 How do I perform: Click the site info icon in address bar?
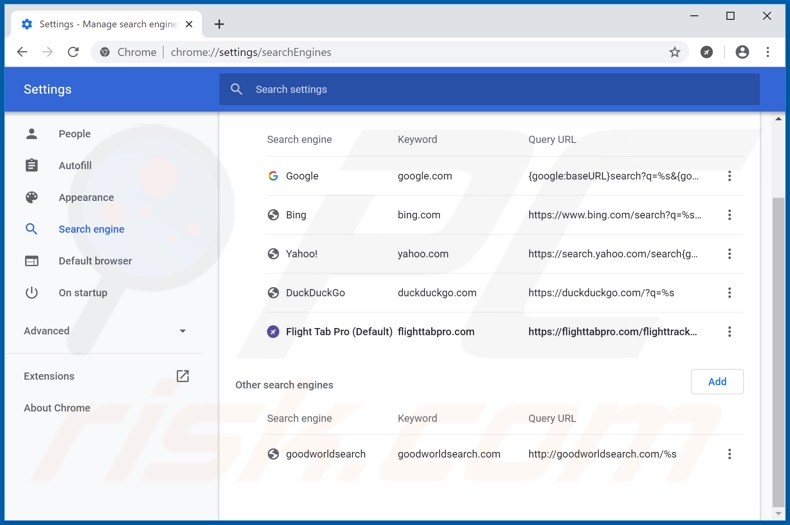105,52
